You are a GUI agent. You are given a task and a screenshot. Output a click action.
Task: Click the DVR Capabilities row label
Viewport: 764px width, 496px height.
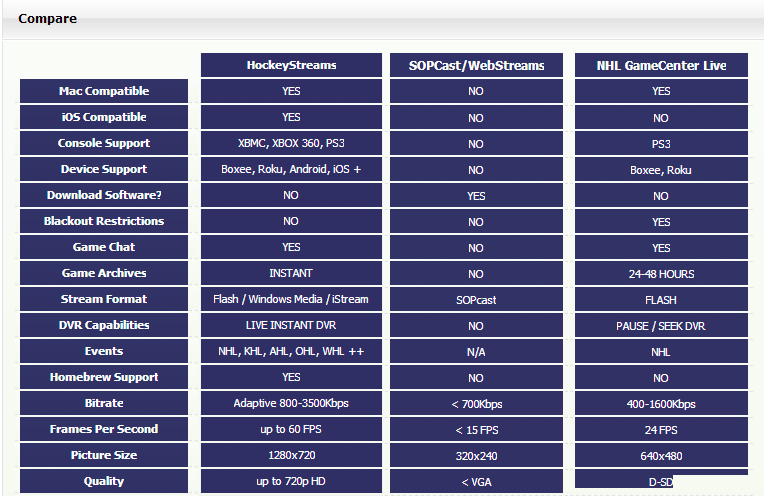104,324
